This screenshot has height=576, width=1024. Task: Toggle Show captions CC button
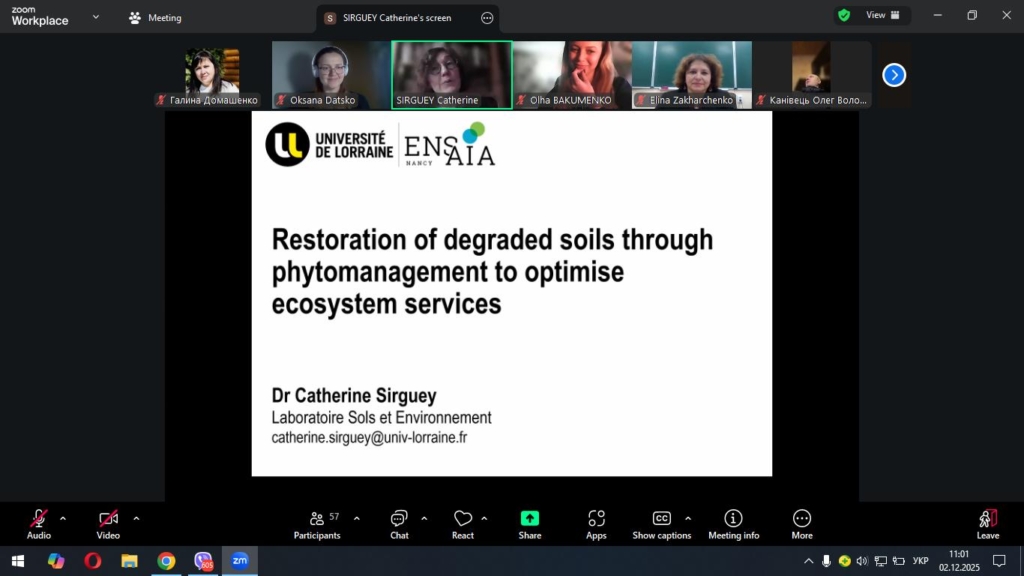661,523
